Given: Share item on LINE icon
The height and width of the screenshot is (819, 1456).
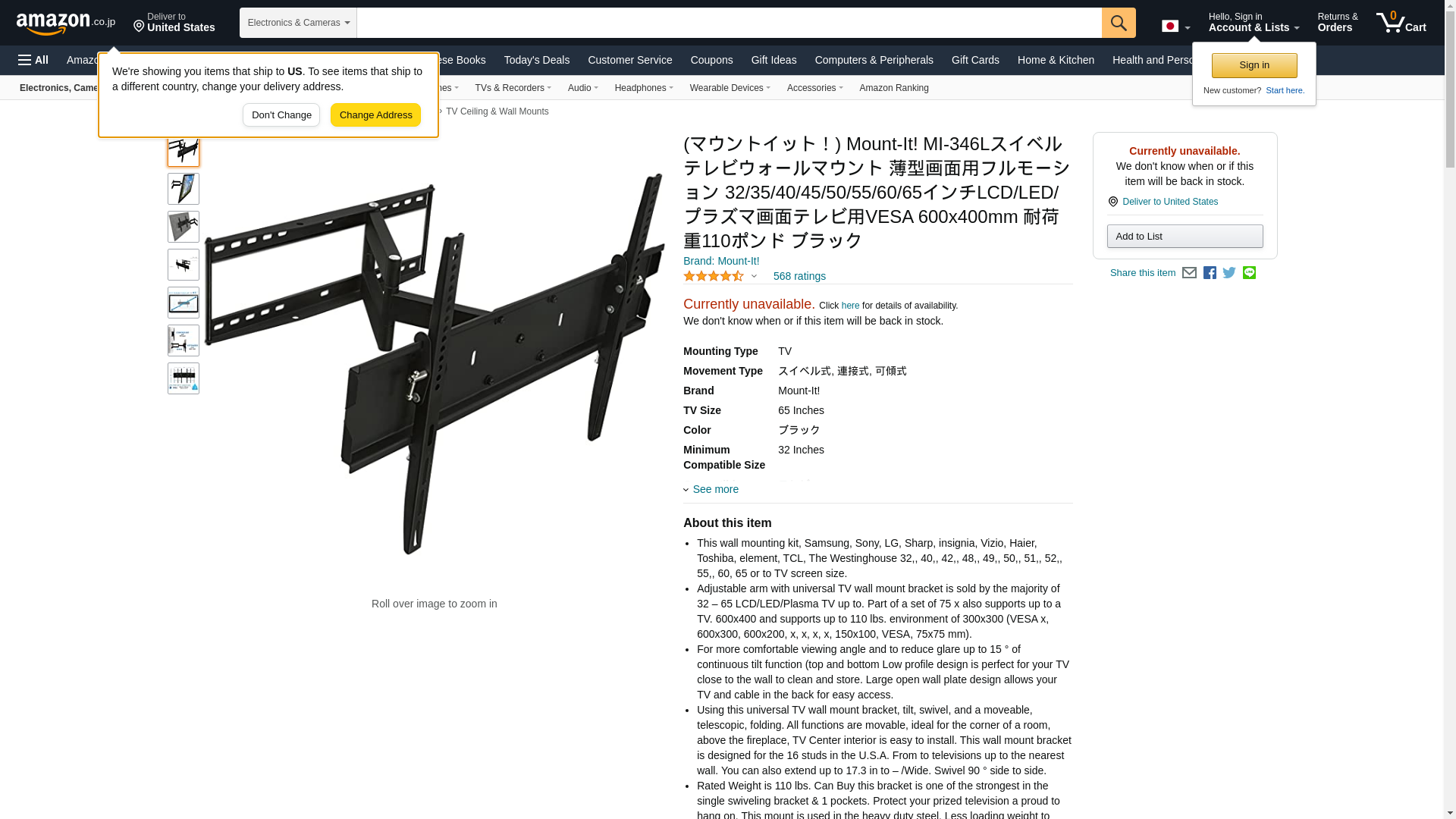Looking at the screenshot, I should click(x=1249, y=273).
